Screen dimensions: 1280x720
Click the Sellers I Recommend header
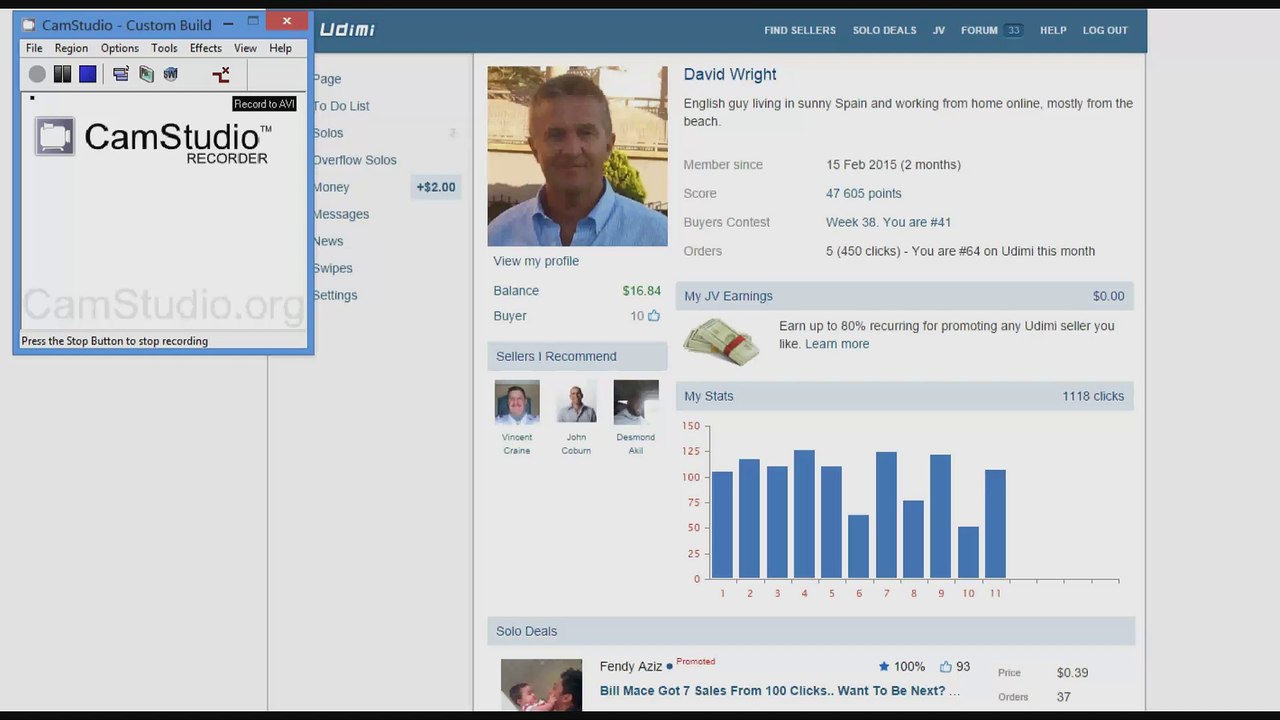pos(577,356)
